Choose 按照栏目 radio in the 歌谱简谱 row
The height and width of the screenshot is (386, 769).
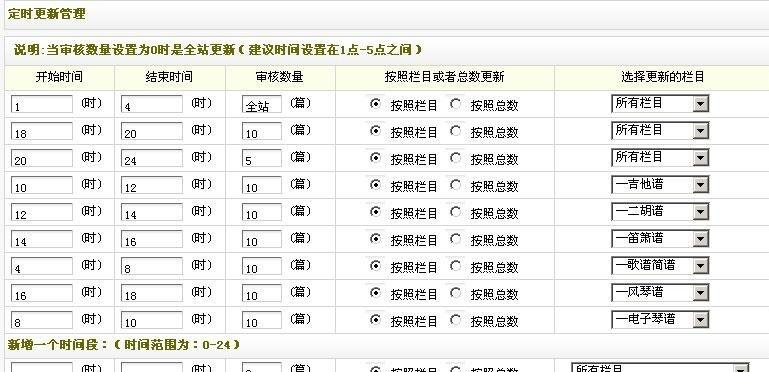coord(375,265)
